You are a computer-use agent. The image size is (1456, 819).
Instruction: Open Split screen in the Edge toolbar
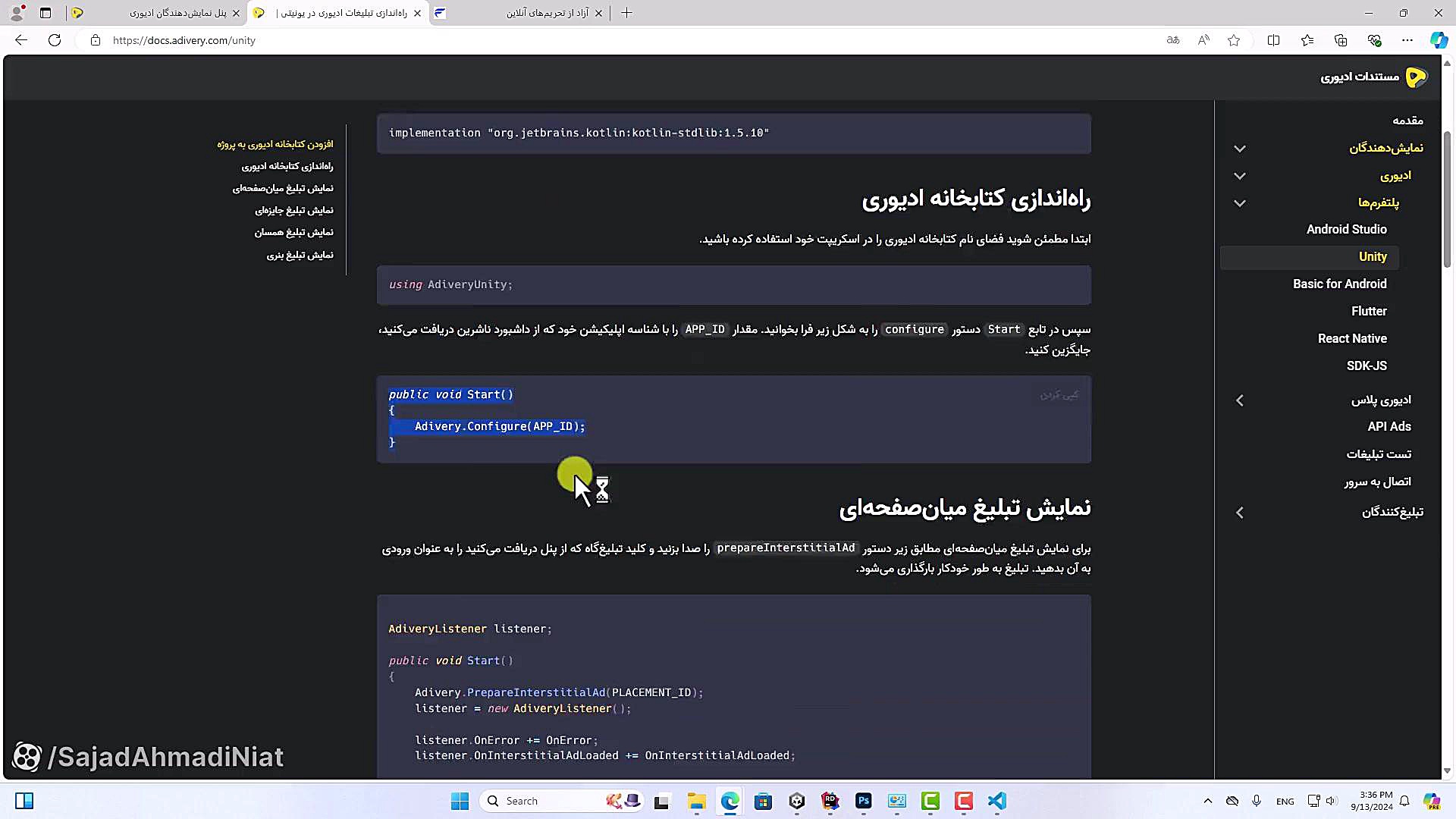click(1273, 40)
